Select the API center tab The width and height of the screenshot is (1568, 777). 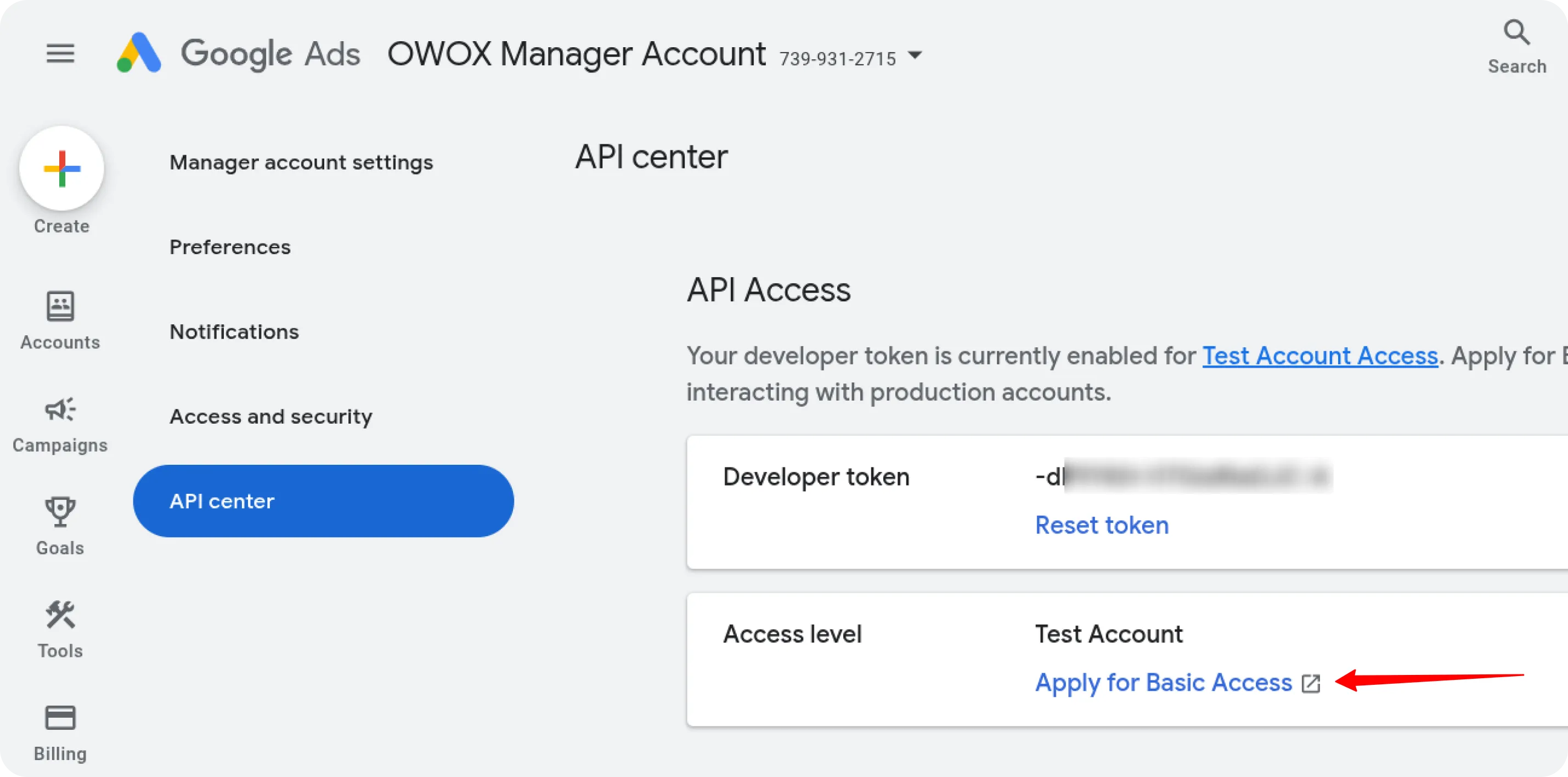click(x=222, y=500)
